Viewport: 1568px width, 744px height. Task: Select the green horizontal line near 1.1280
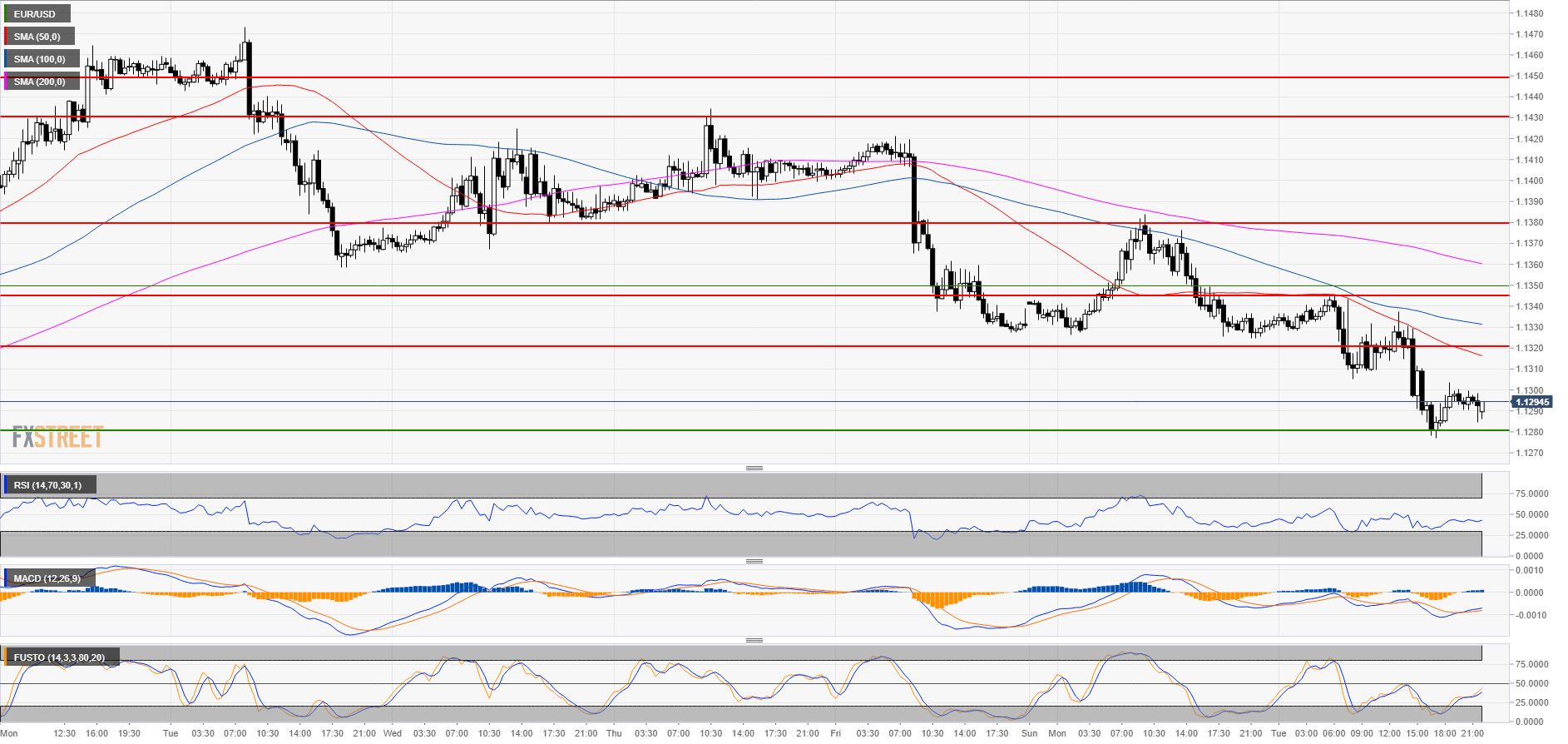749,430
